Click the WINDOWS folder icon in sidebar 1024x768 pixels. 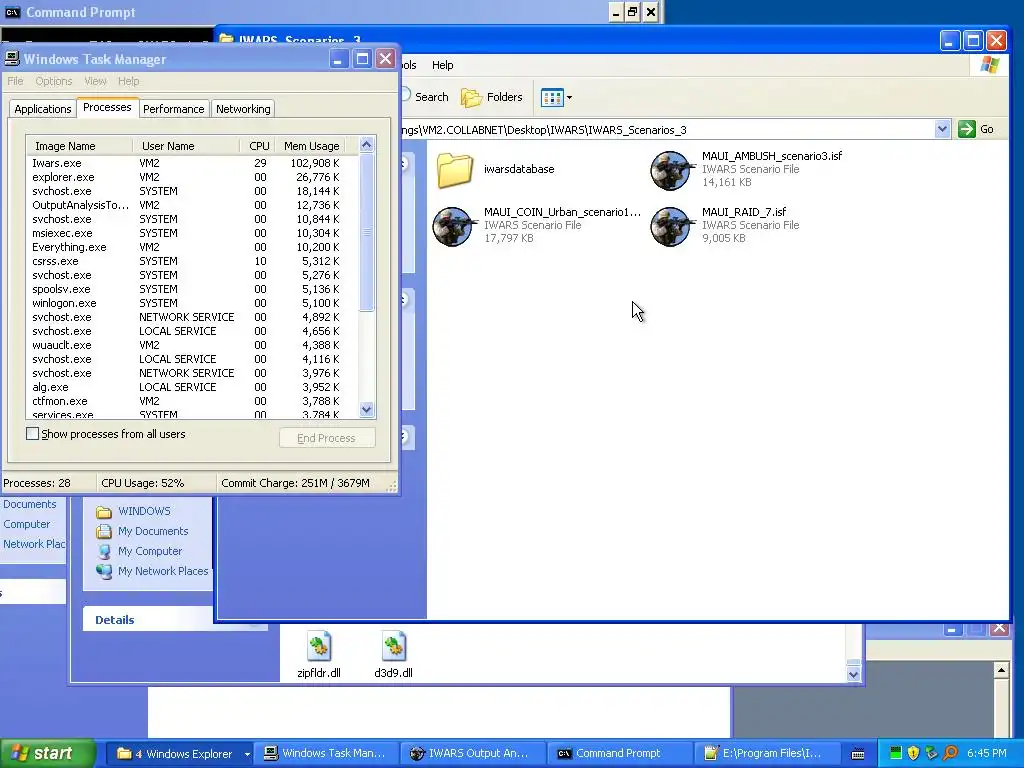pos(104,511)
